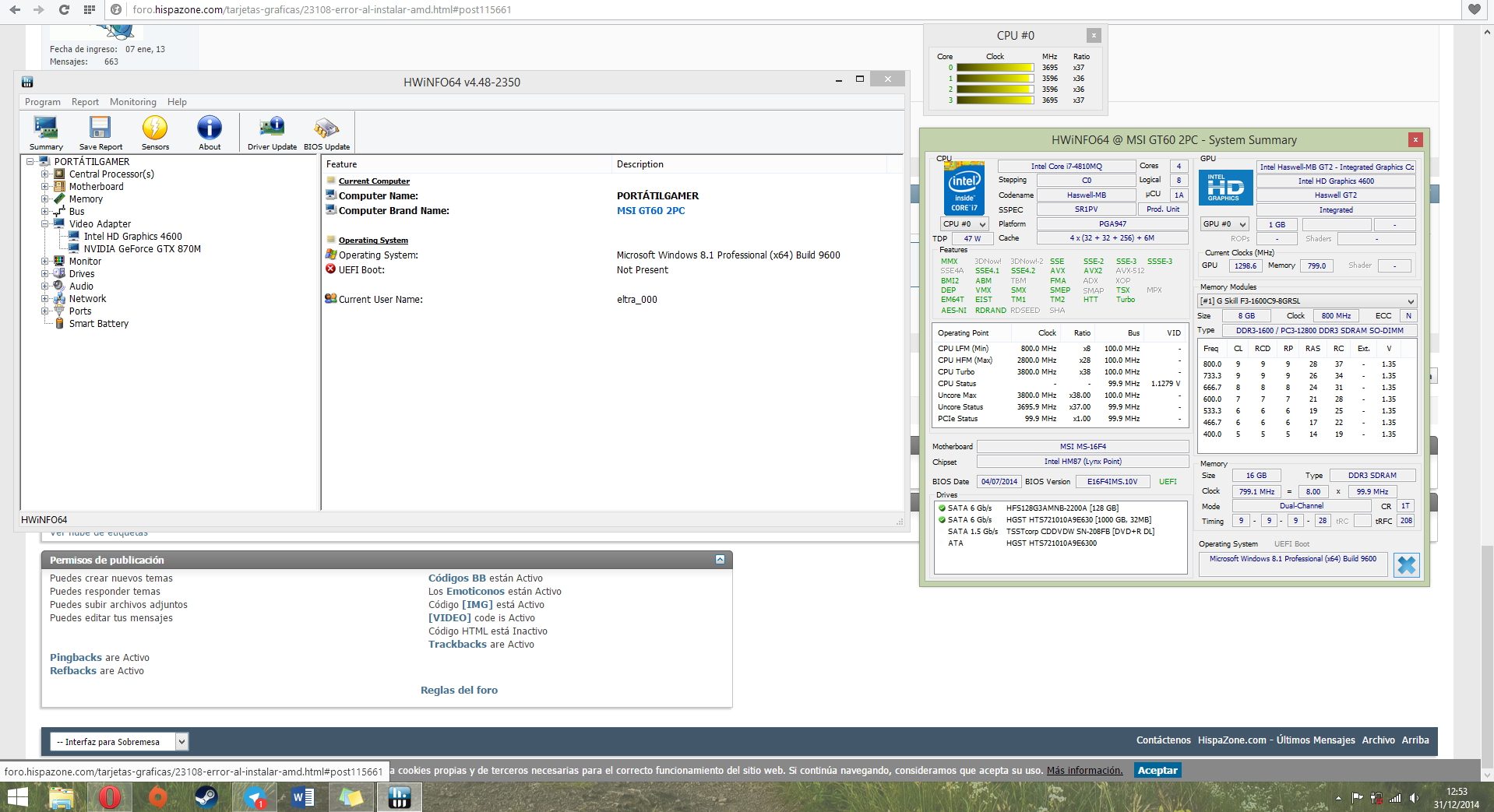Open the Windows Start button

coord(17,797)
